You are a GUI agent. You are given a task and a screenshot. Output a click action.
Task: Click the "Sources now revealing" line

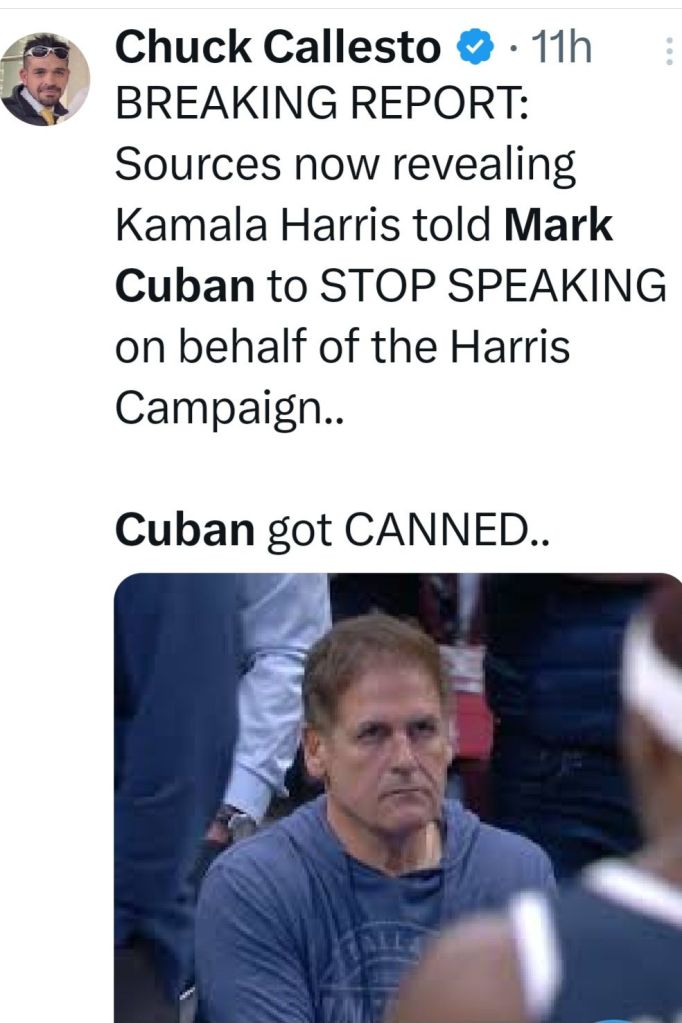click(x=345, y=166)
